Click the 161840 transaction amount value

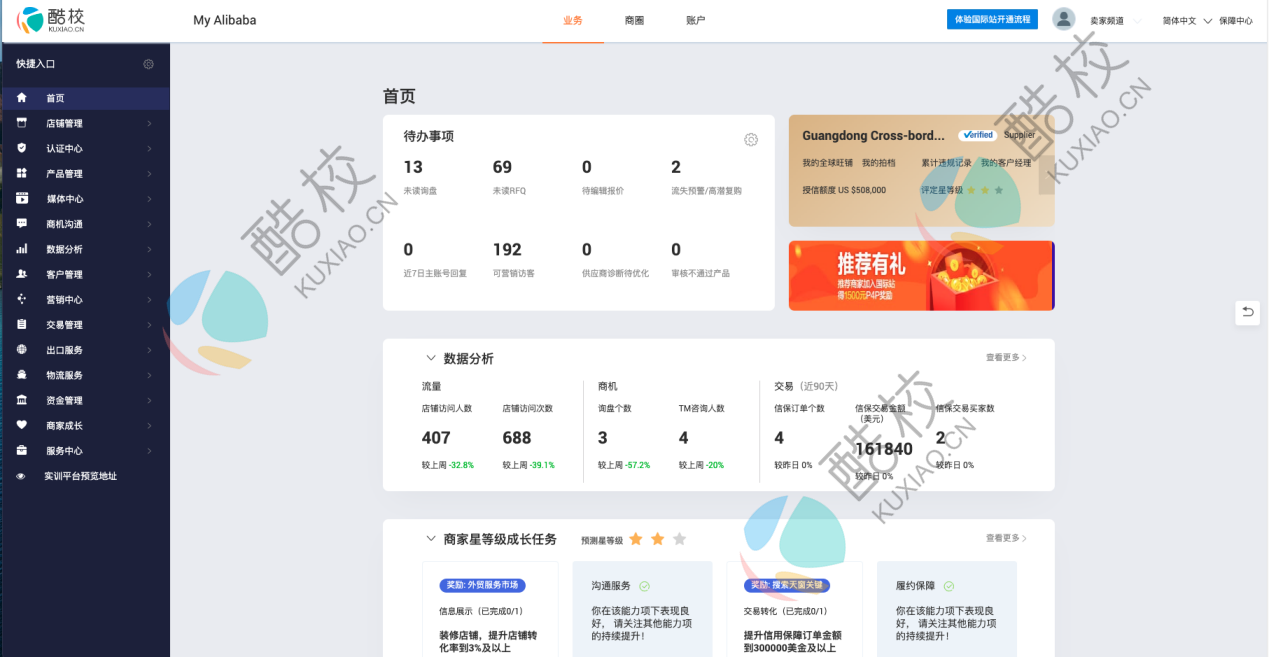pos(884,450)
